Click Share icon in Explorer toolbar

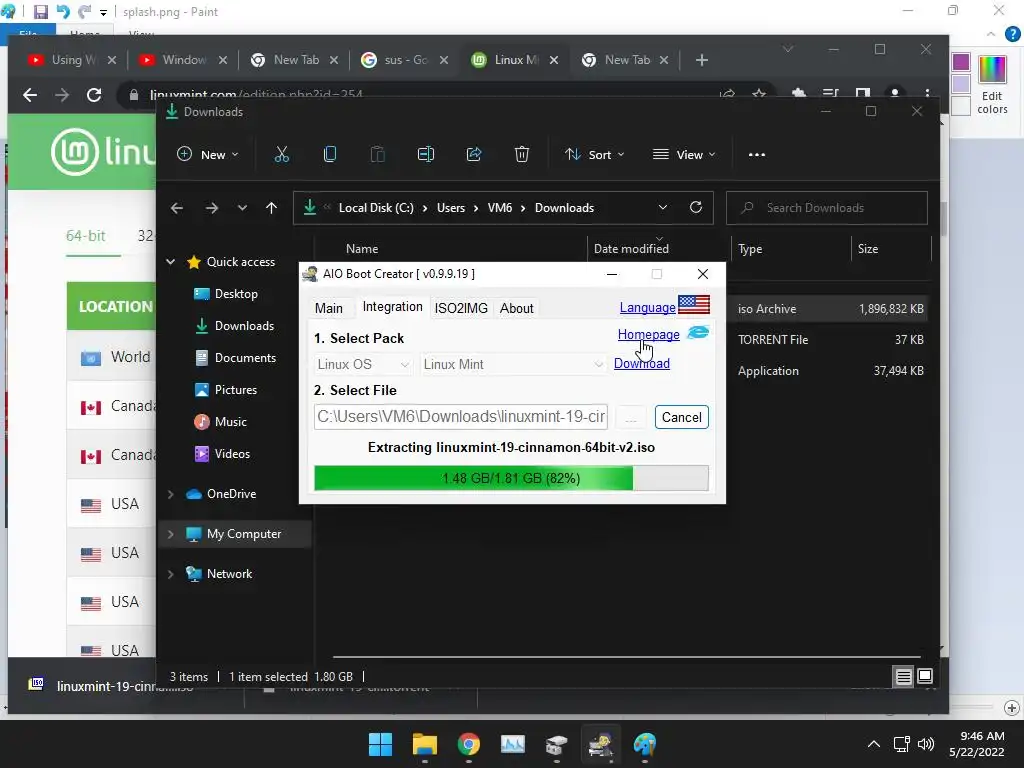(474, 155)
